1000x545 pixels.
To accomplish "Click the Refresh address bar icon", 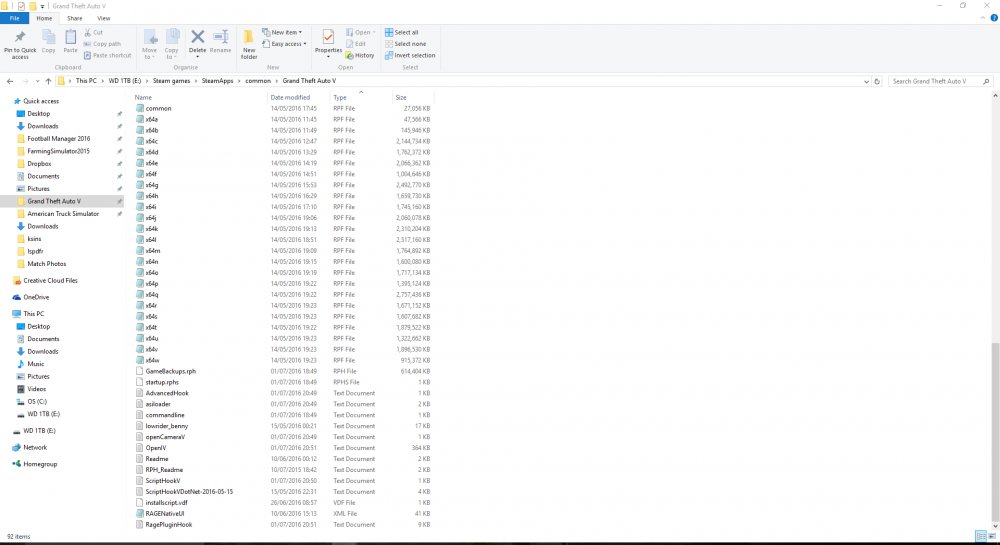I will tap(877, 81).
